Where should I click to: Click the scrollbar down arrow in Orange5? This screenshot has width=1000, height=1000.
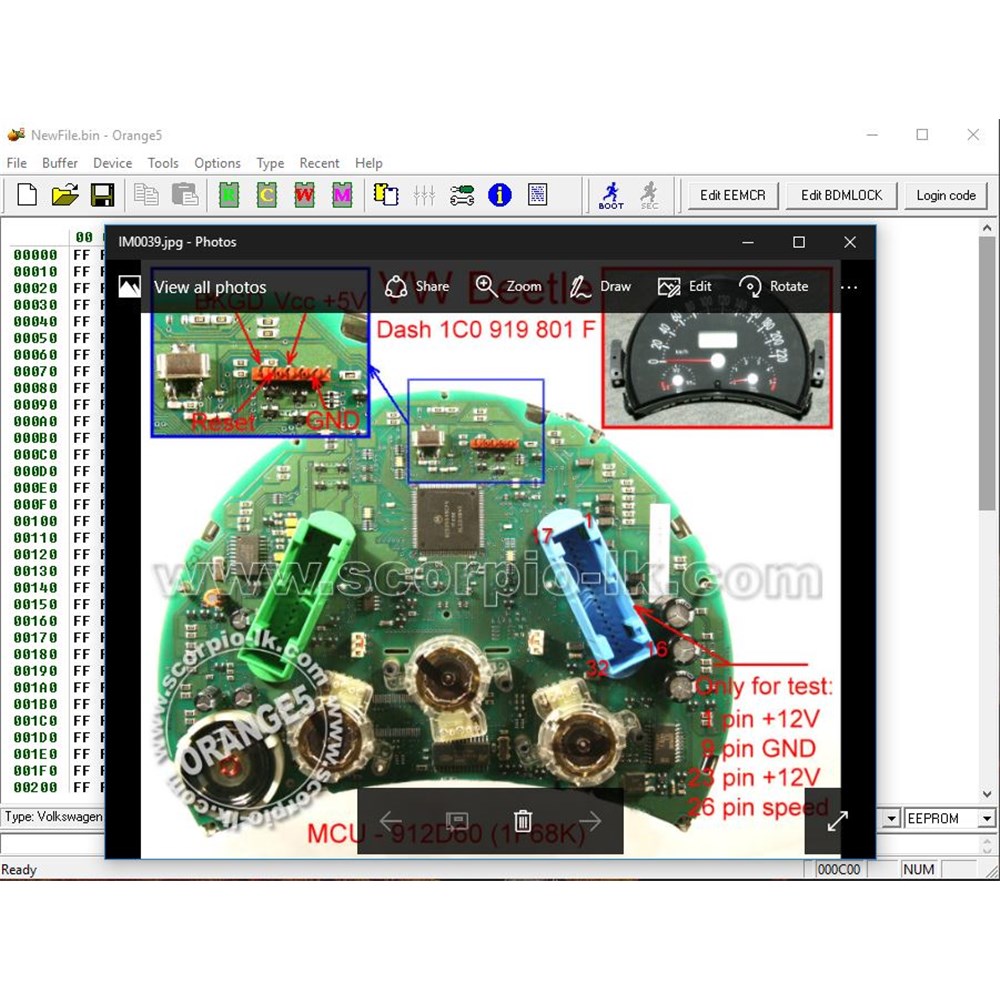pyautogui.click(x=987, y=794)
